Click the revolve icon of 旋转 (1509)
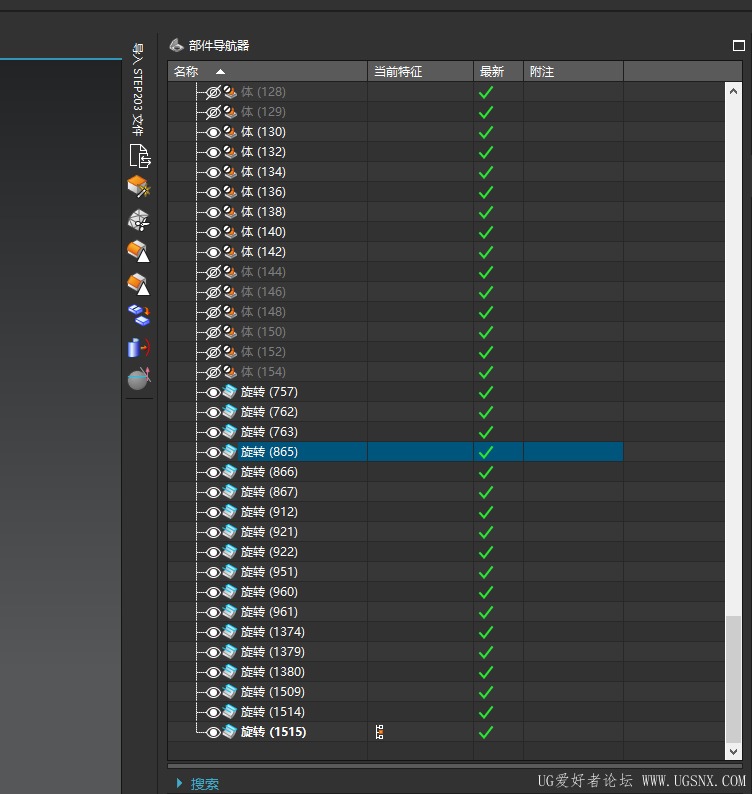The image size is (752, 794). point(230,692)
